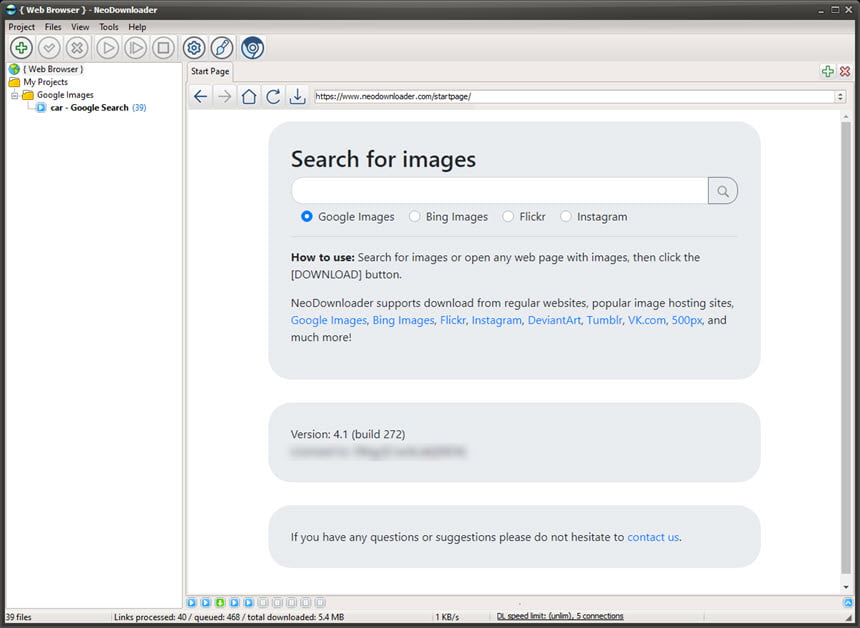This screenshot has width=860, height=628.
Task: Go to the home page icon
Action: click(x=249, y=97)
